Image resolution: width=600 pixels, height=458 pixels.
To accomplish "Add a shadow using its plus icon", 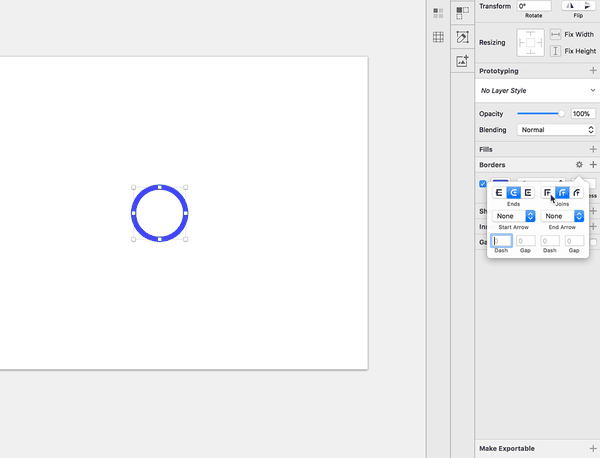I will click(x=593, y=211).
